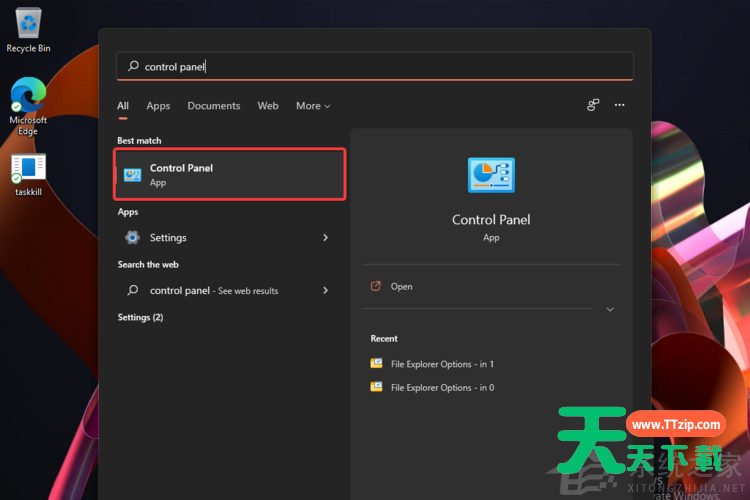The height and width of the screenshot is (500, 750).
Task: Click the search options share icon
Action: pos(593,105)
